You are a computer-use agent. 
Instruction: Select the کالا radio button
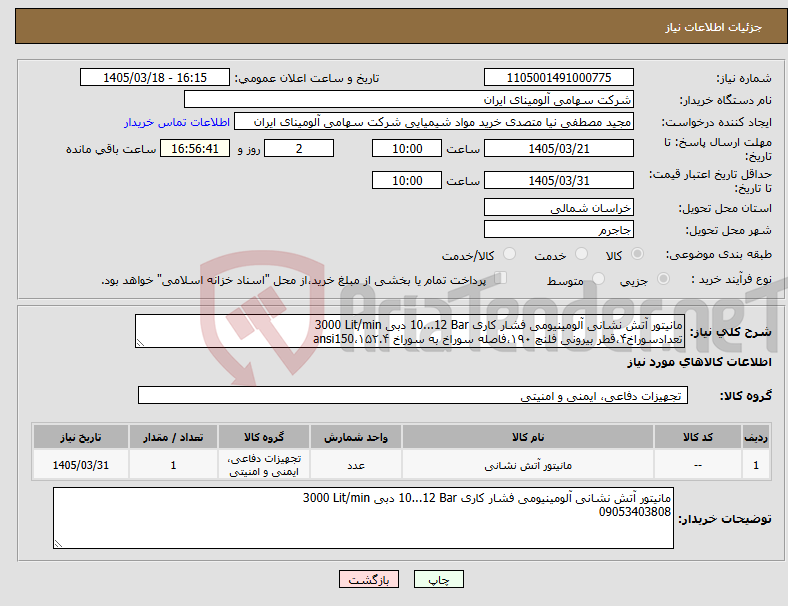[637, 254]
